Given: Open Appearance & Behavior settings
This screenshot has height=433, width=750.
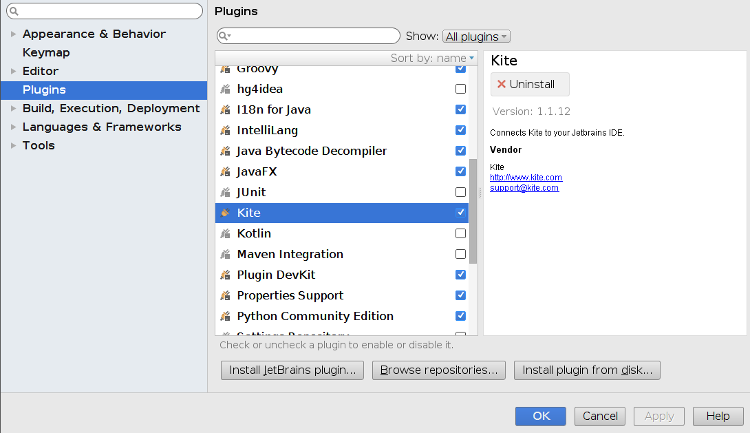Looking at the screenshot, I should (94, 34).
